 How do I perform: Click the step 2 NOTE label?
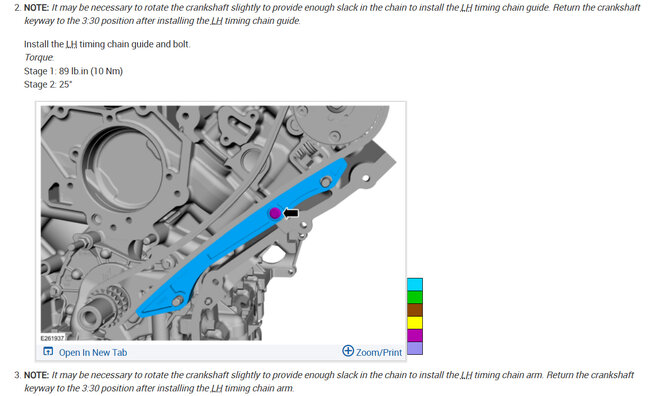click(x=36, y=7)
